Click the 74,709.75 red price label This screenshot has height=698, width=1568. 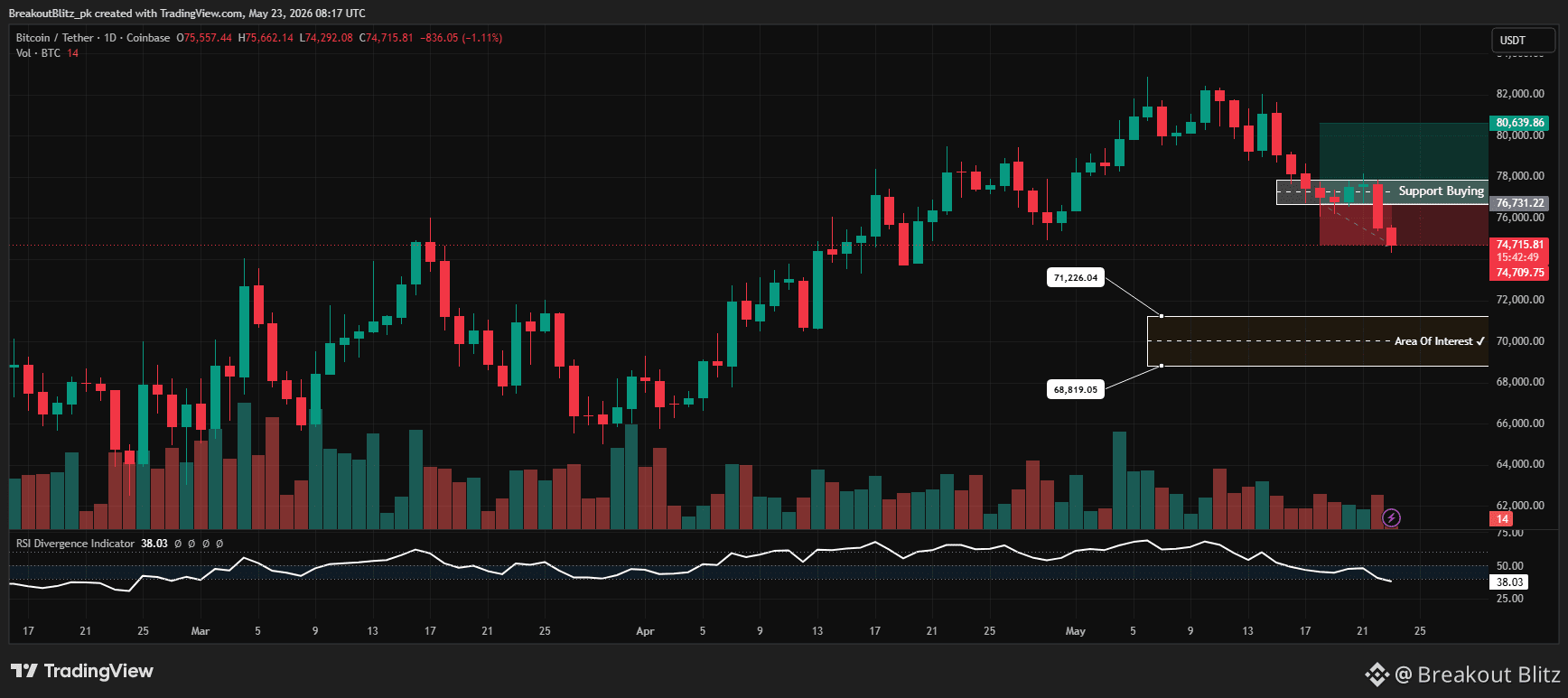tap(1520, 273)
